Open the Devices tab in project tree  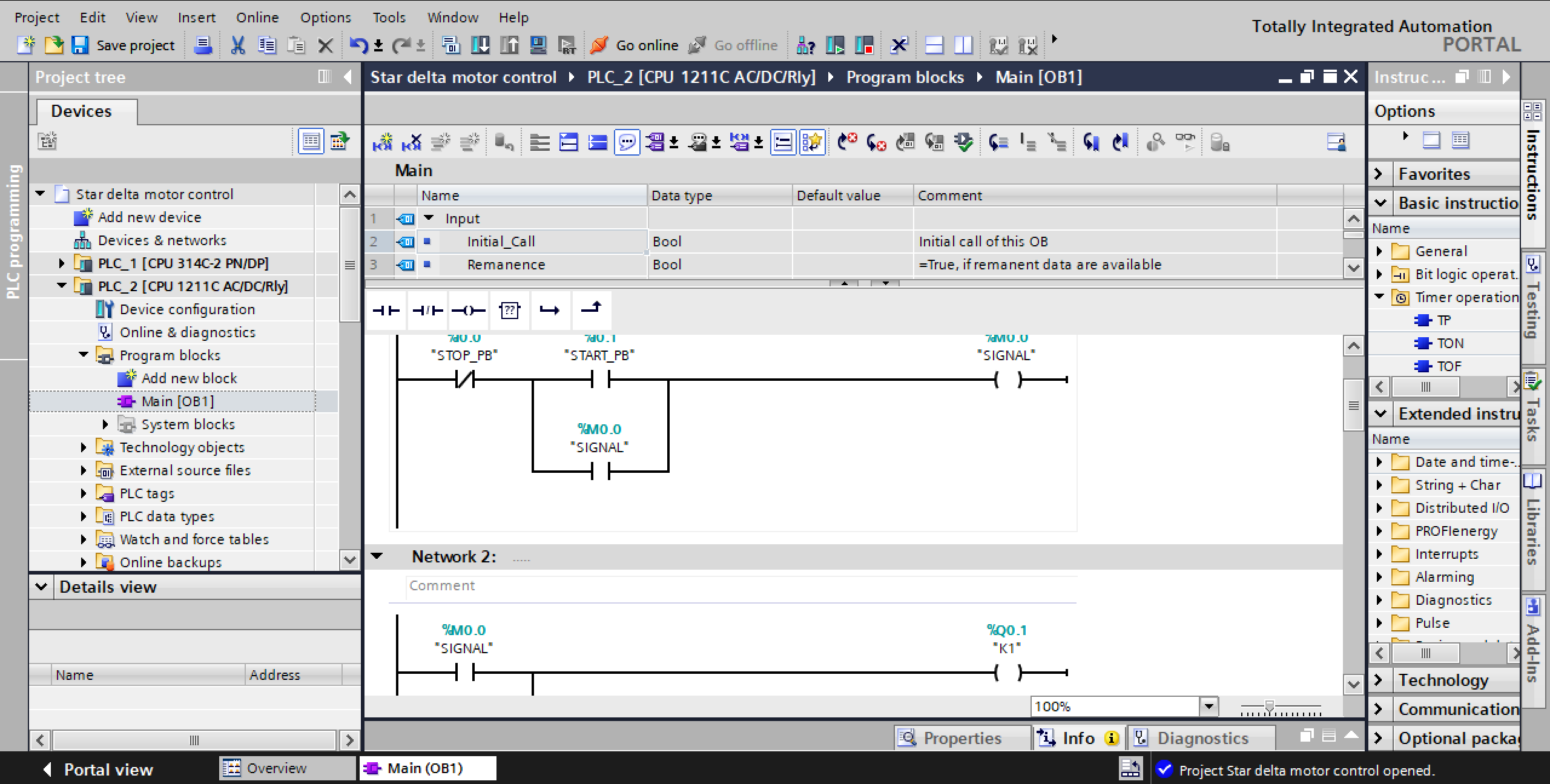86,111
